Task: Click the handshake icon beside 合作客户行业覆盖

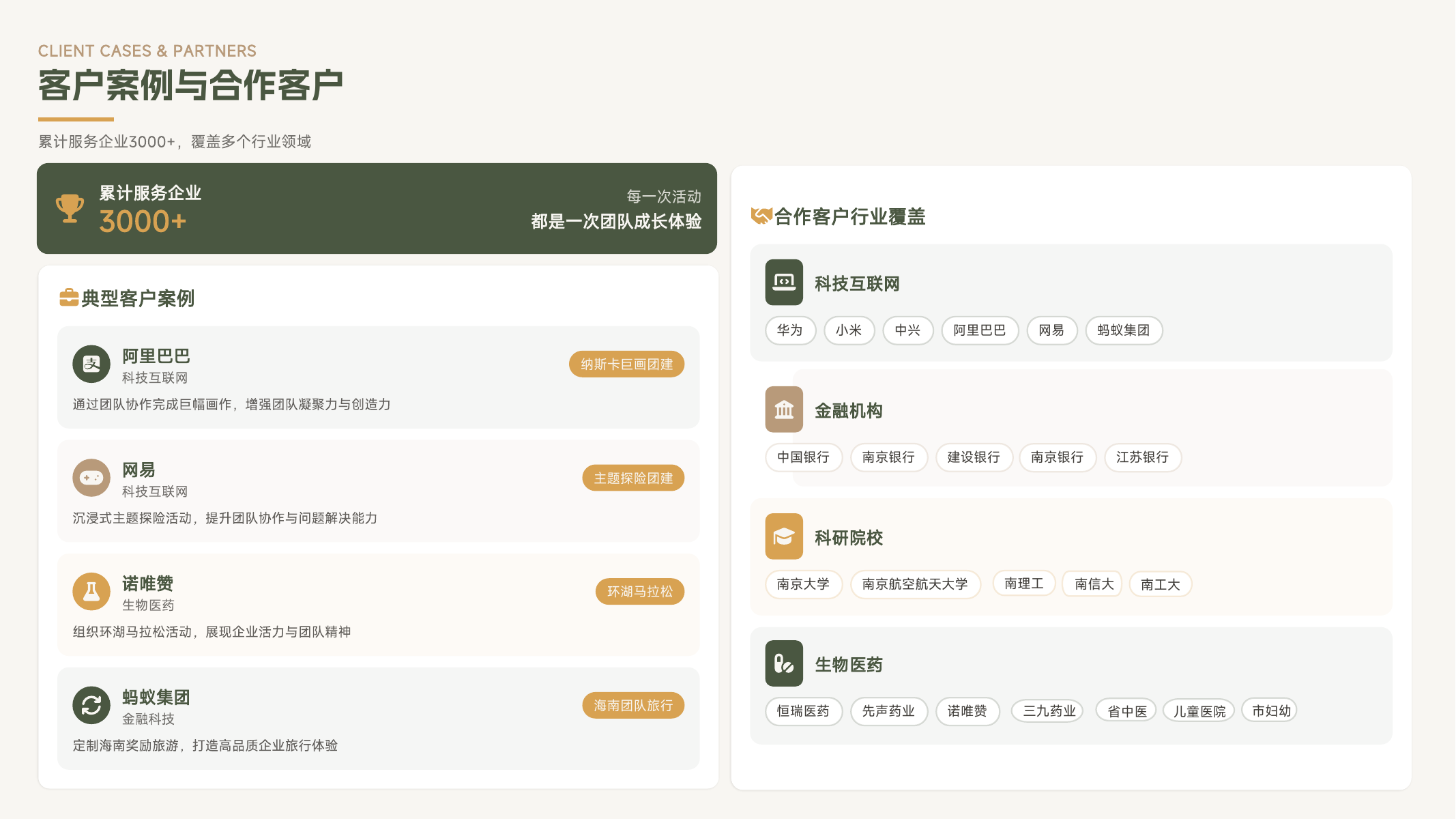Action: (x=761, y=216)
